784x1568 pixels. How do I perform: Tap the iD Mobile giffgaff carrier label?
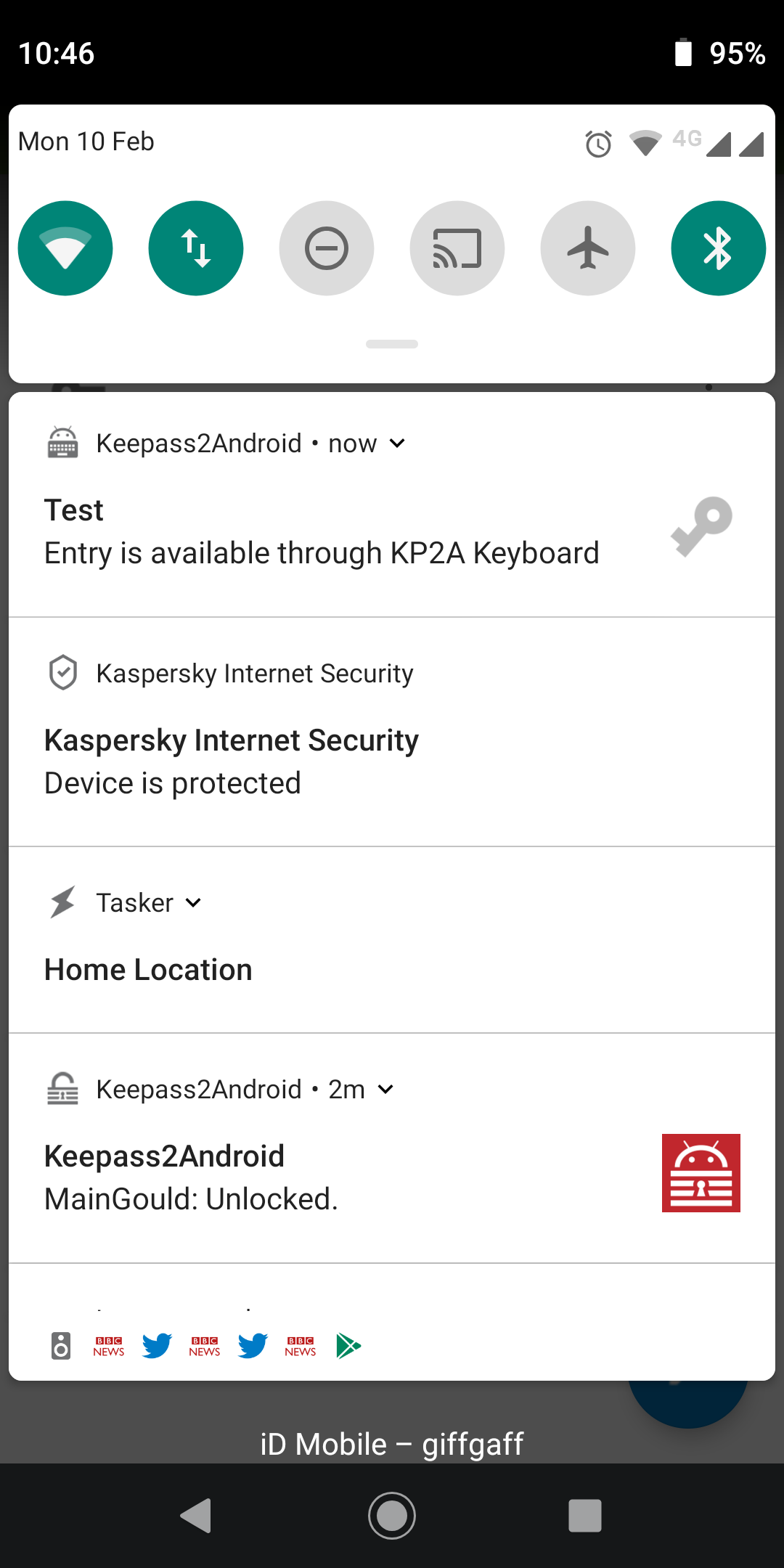point(392,1443)
